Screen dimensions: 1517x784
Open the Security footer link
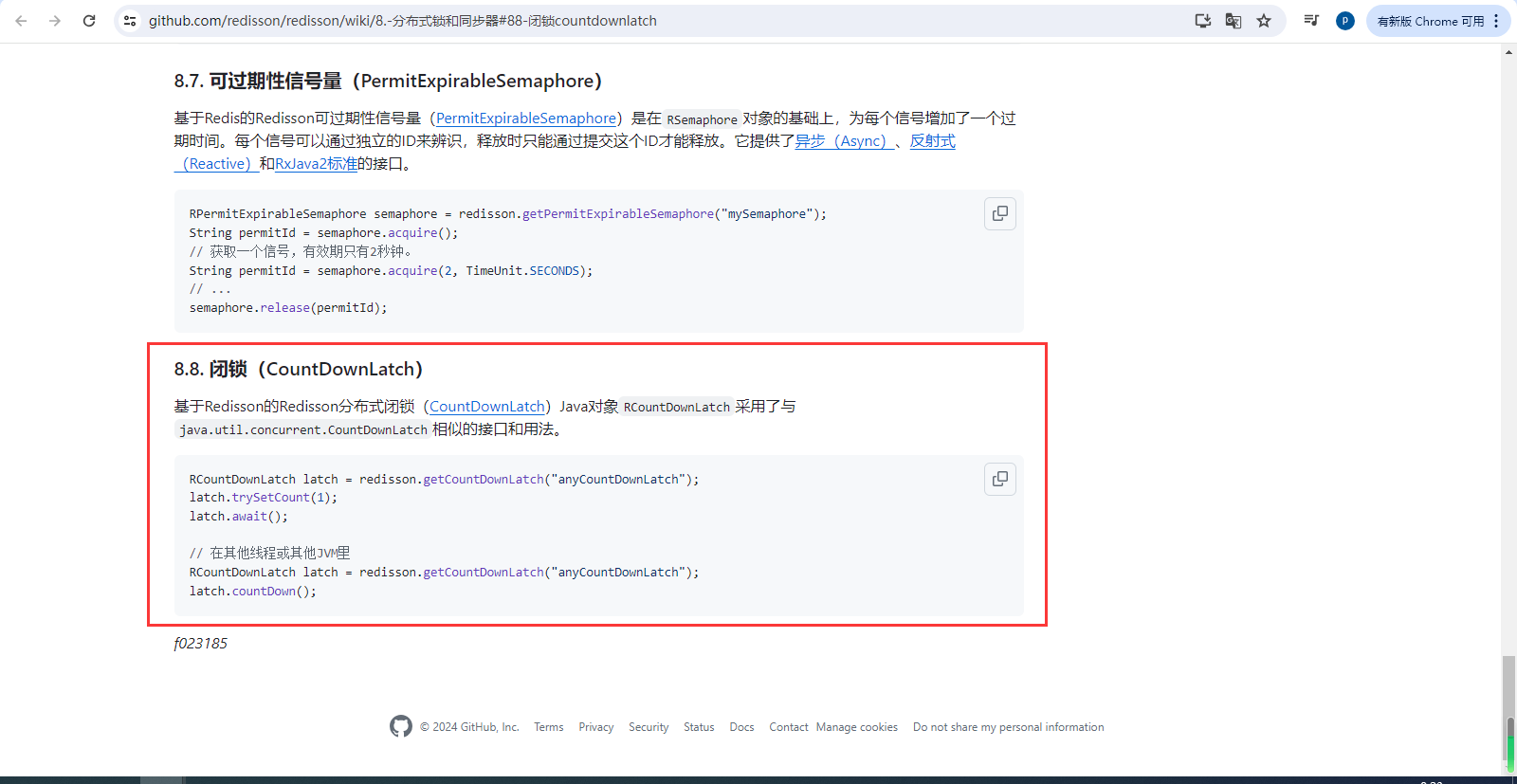649,727
